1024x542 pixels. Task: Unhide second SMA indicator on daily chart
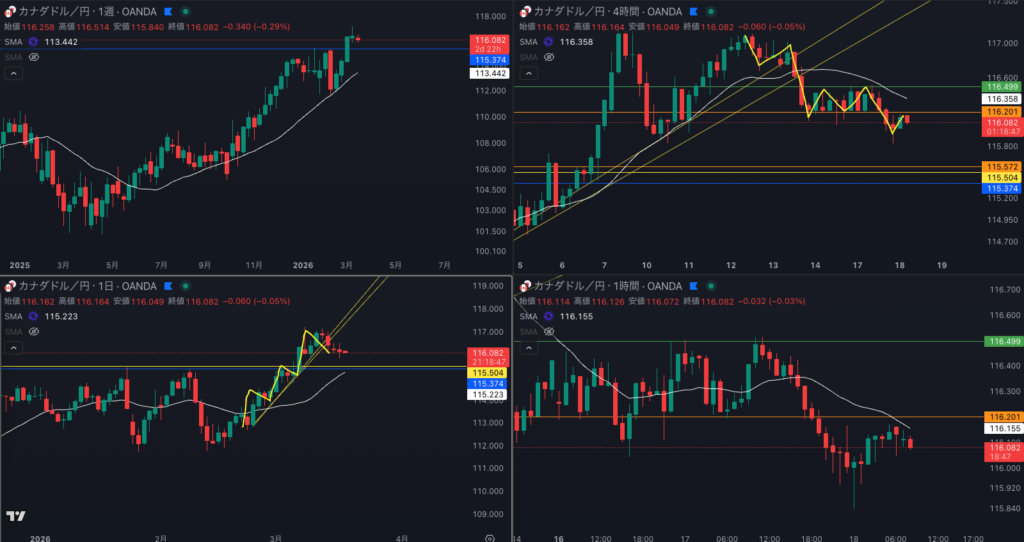[33, 332]
